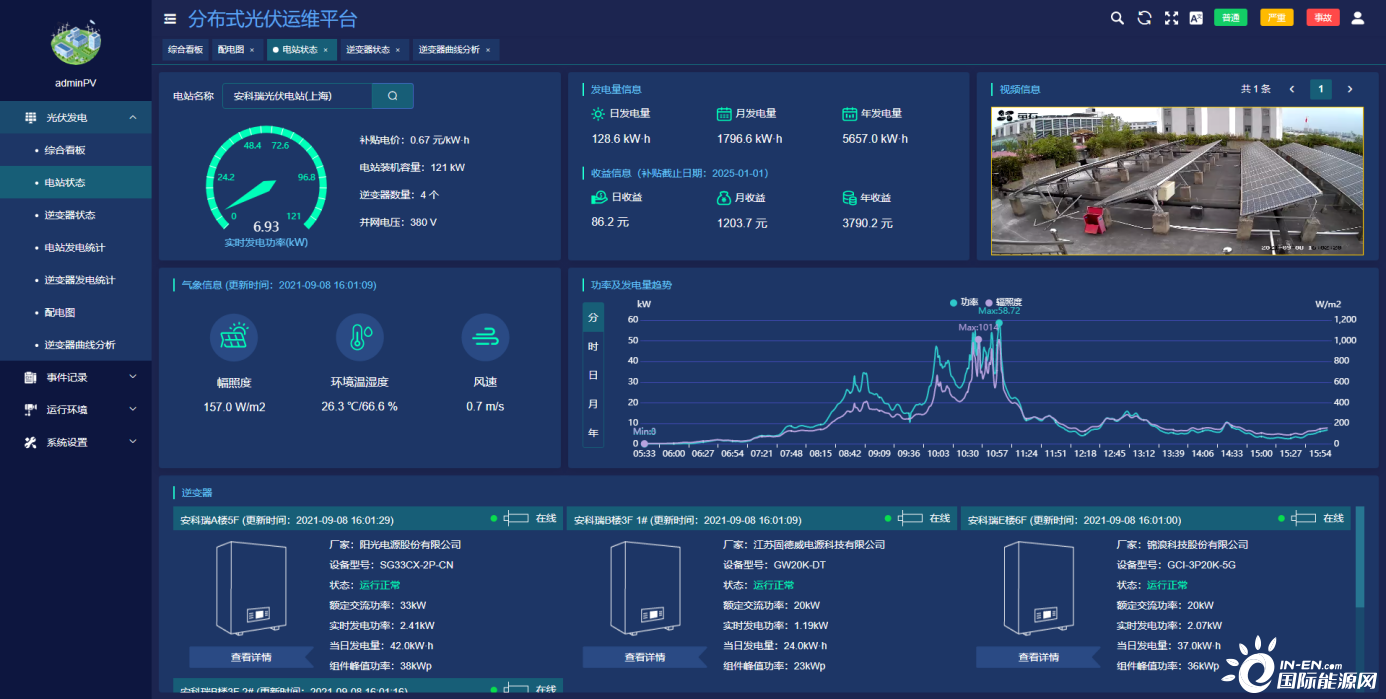
Task: Close the 逆变器状态 tab with its x
Action: [397, 50]
